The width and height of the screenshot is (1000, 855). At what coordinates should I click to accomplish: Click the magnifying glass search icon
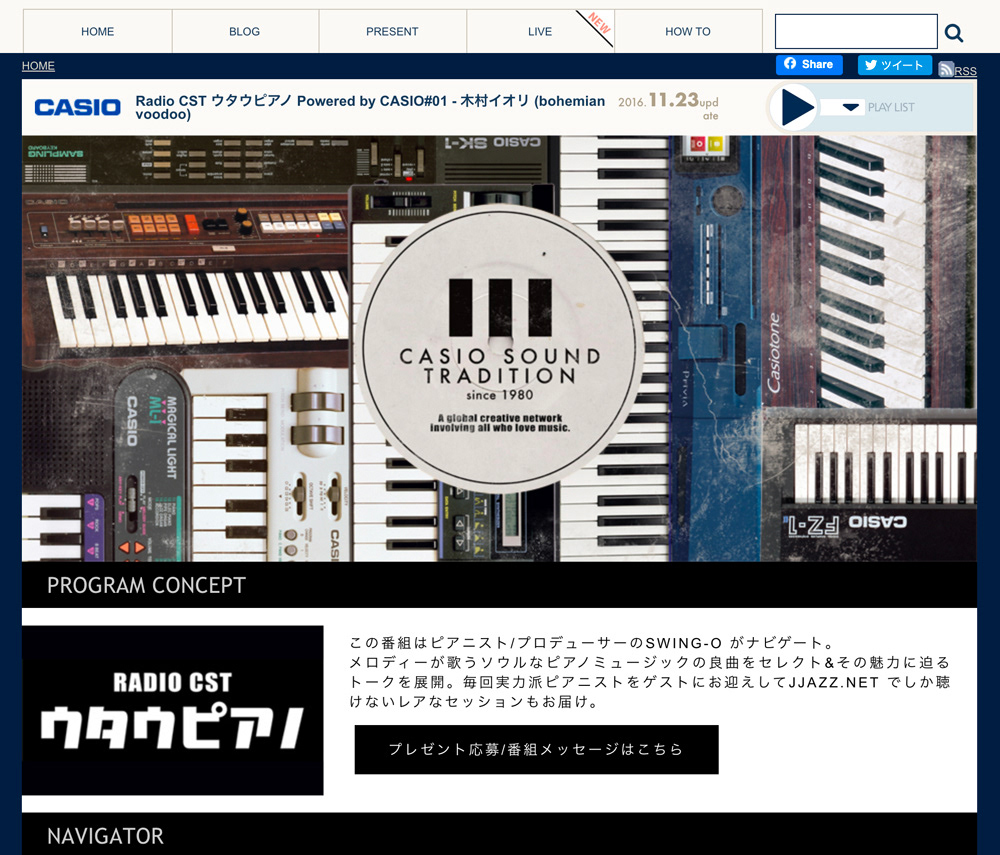click(954, 33)
